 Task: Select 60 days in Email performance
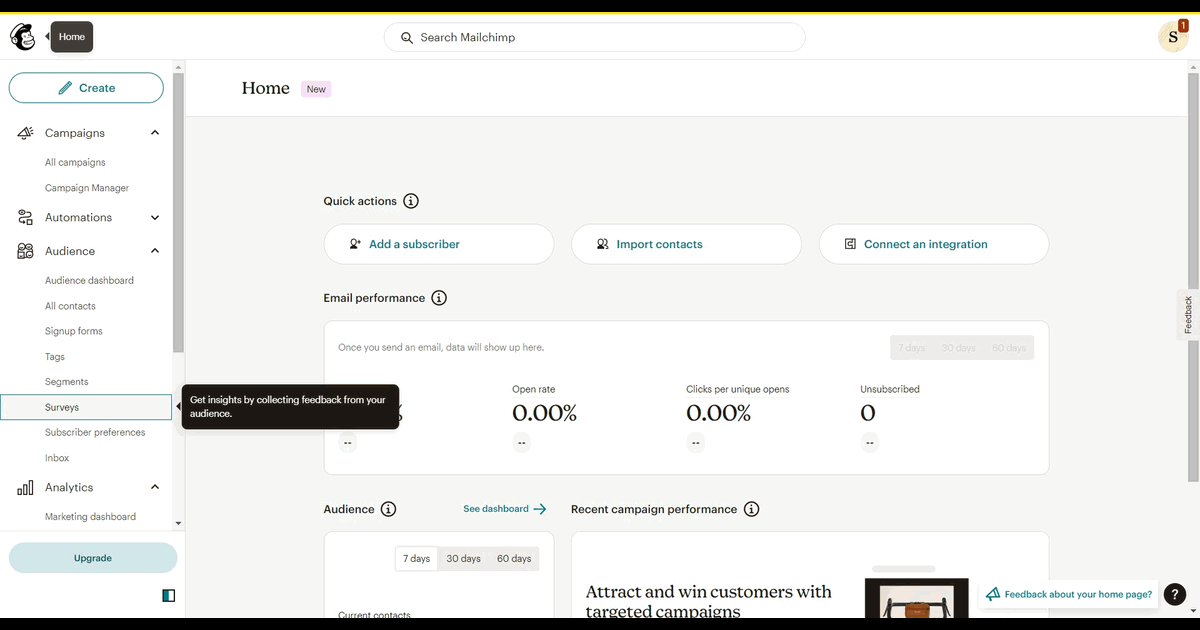(x=1009, y=348)
